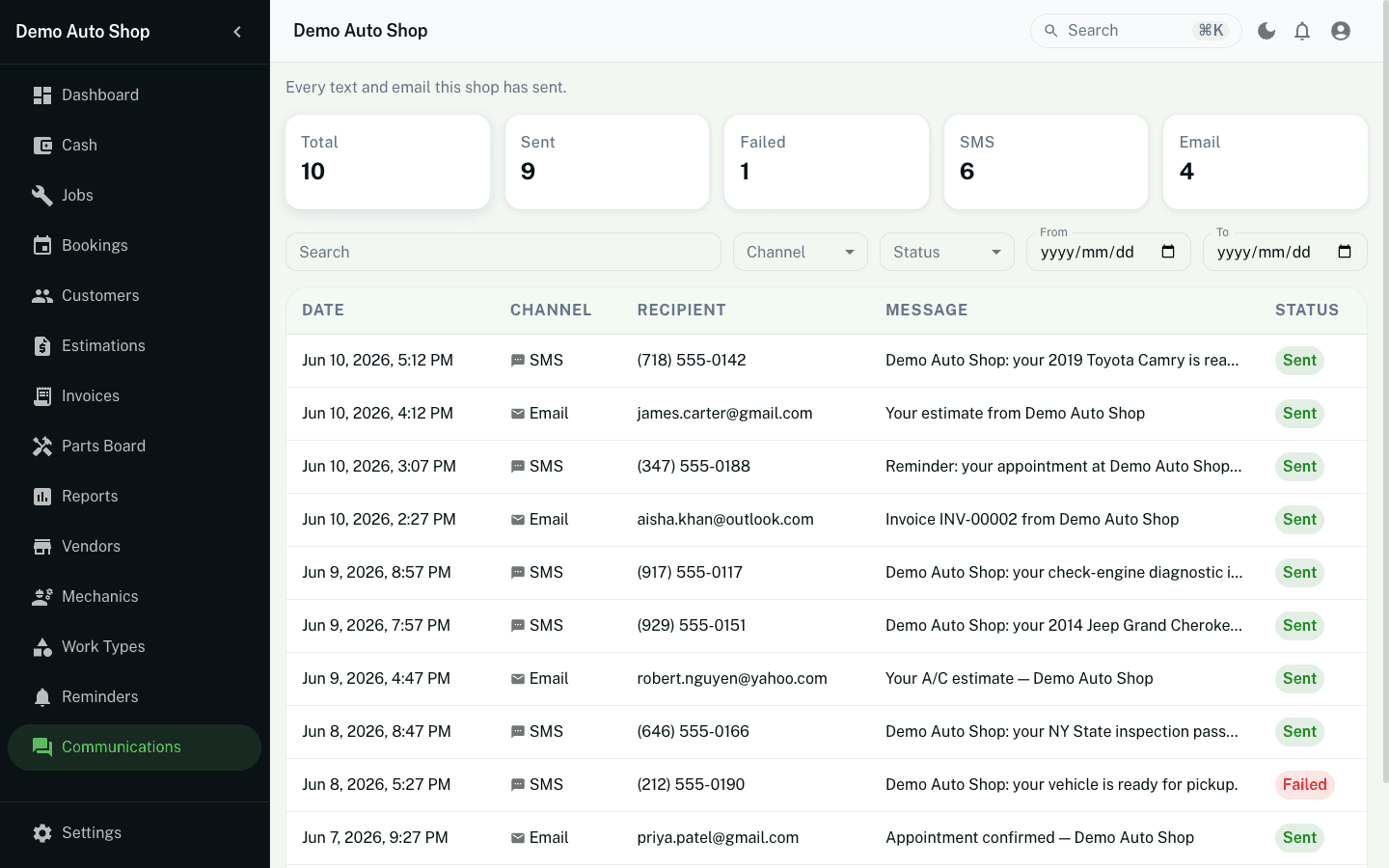Click the Total 10 summary card

pyautogui.click(x=388, y=162)
